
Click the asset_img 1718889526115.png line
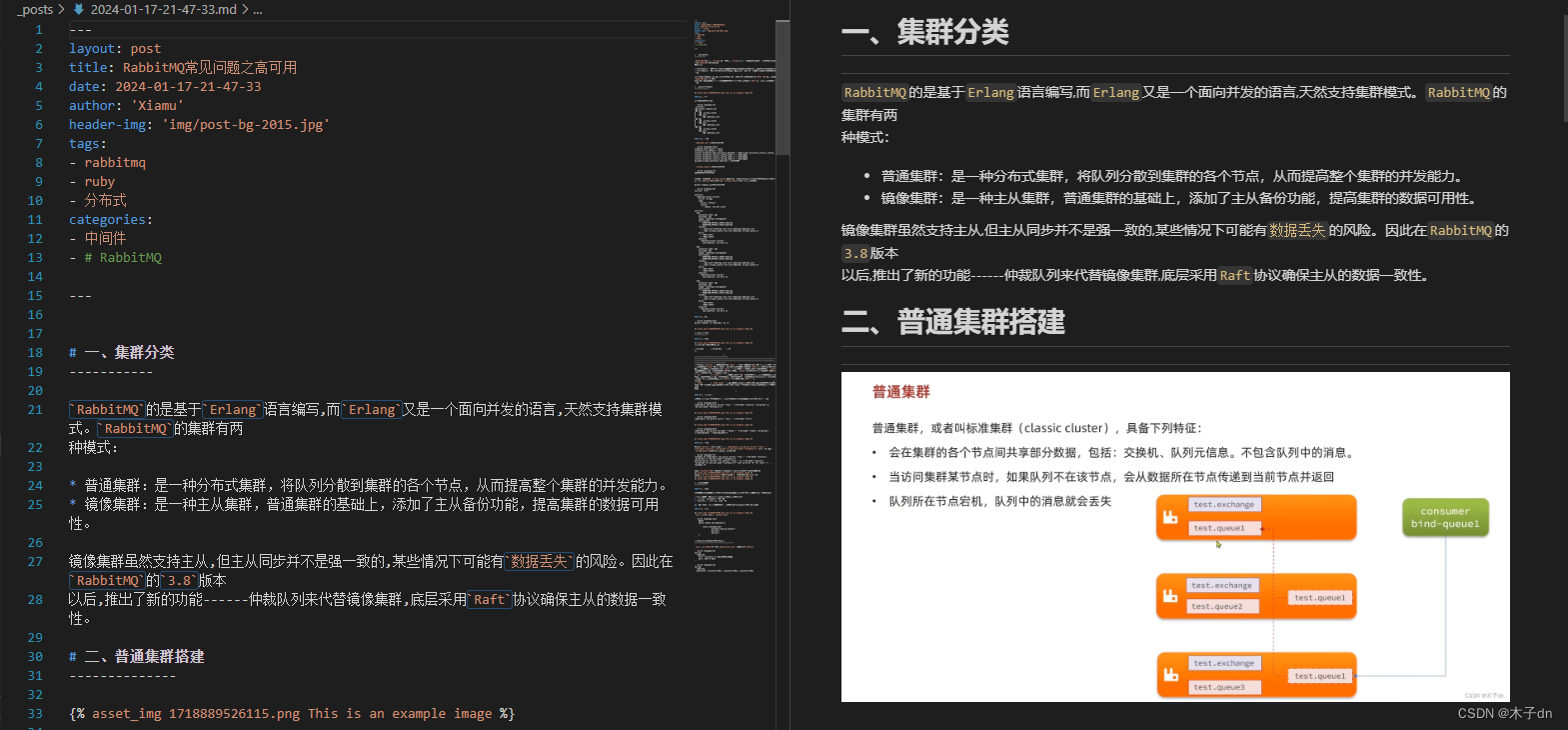tap(292, 713)
